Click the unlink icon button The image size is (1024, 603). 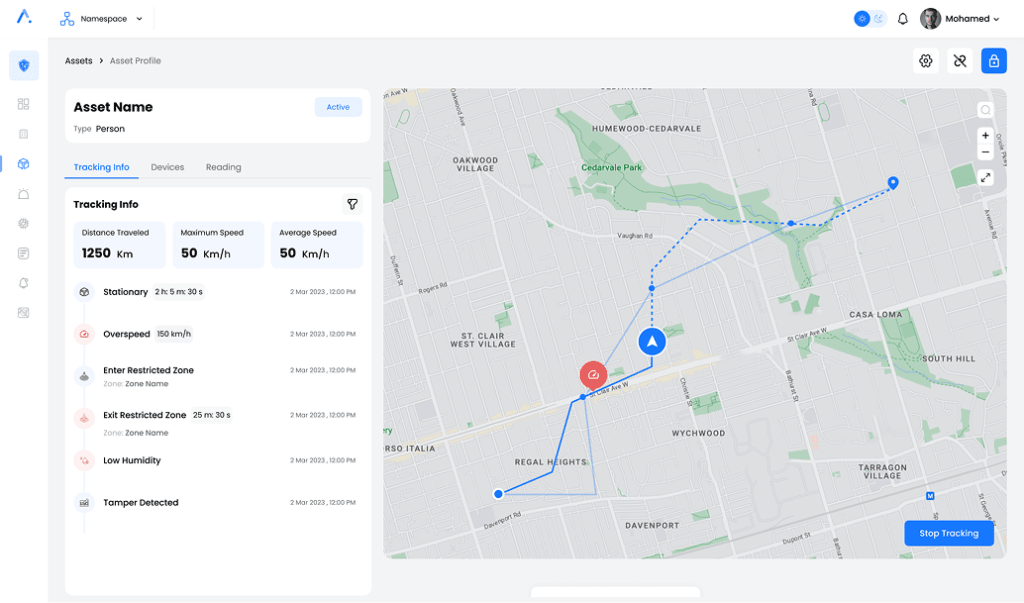[x=960, y=61]
